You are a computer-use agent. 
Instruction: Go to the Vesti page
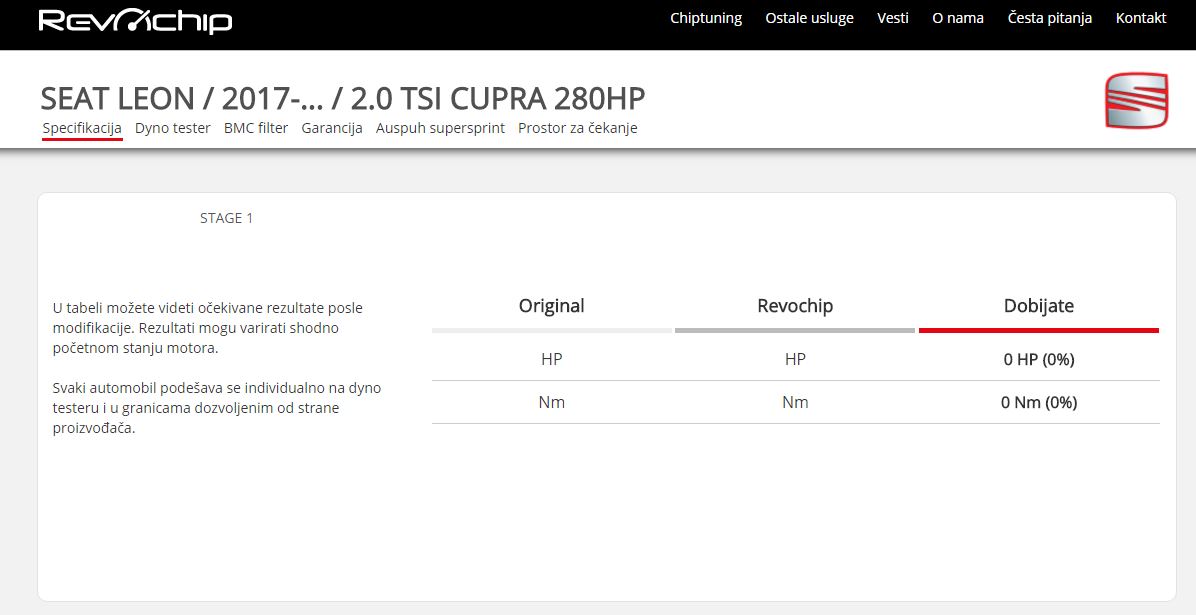coord(892,18)
